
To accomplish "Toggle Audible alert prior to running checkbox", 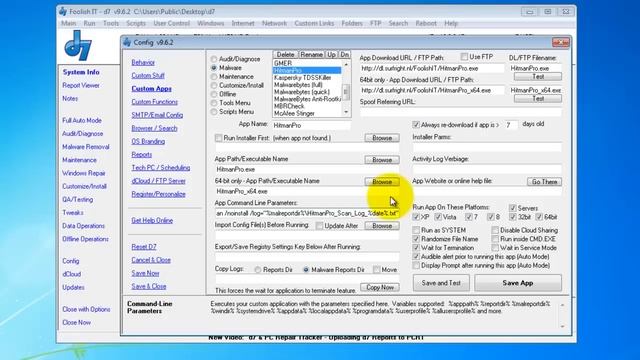I will [x=416, y=257].
